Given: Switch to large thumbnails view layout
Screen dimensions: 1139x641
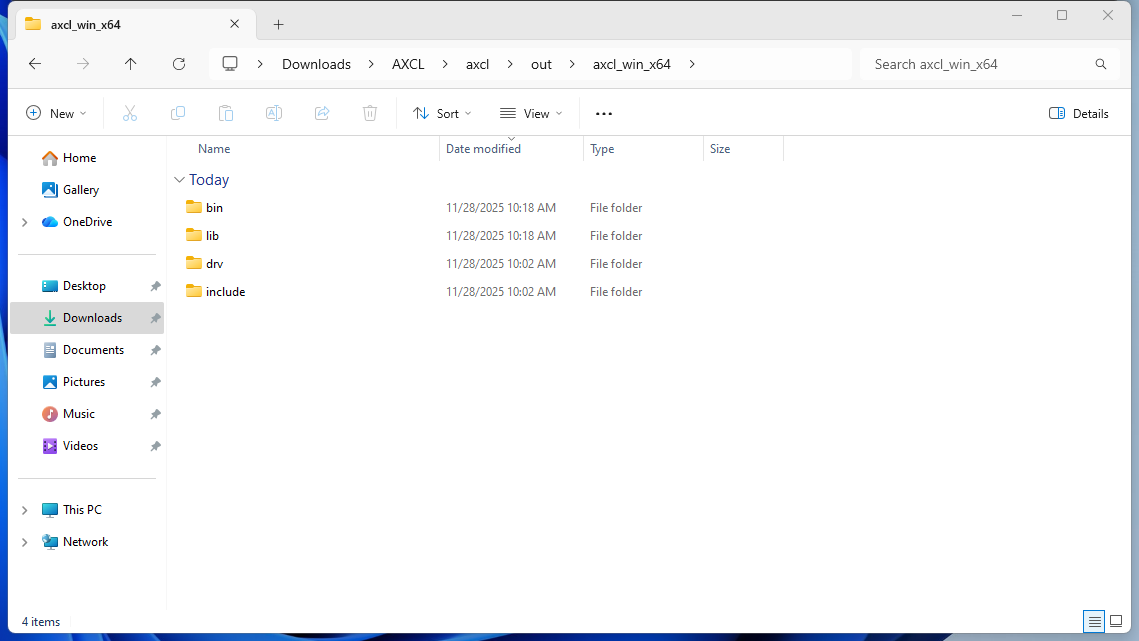Looking at the screenshot, I should click(1116, 621).
